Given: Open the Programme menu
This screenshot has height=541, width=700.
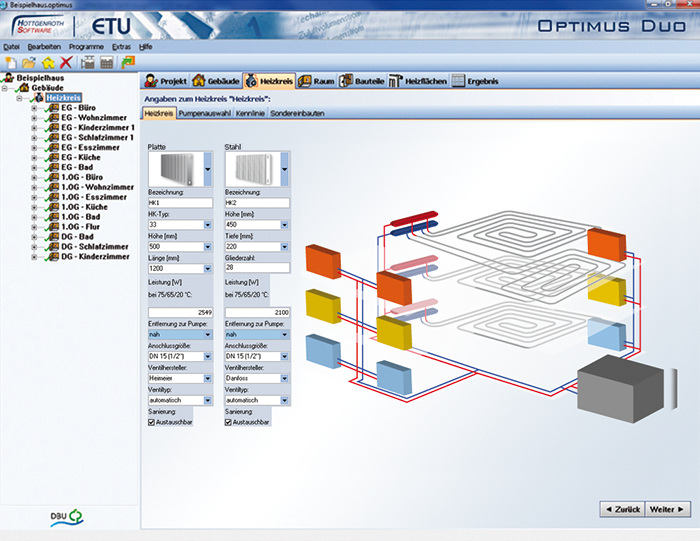Looking at the screenshot, I should click(x=86, y=47).
